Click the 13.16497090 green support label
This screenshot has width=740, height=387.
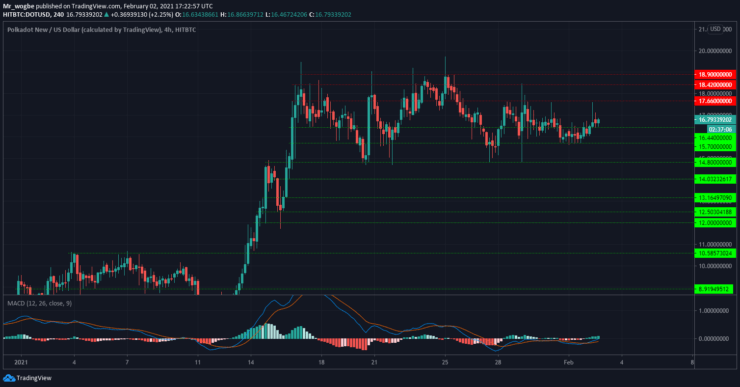click(715, 198)
